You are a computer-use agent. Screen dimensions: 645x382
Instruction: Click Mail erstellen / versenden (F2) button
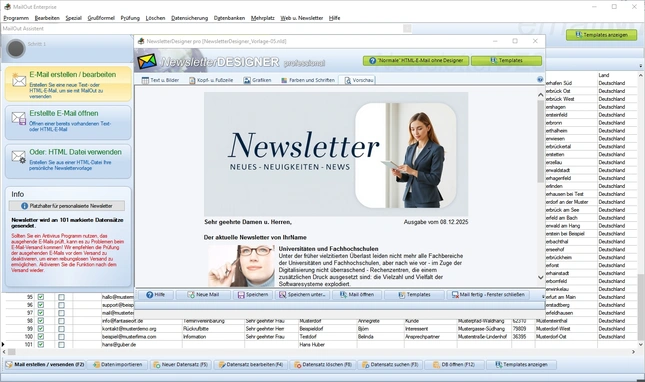[45, 365]
